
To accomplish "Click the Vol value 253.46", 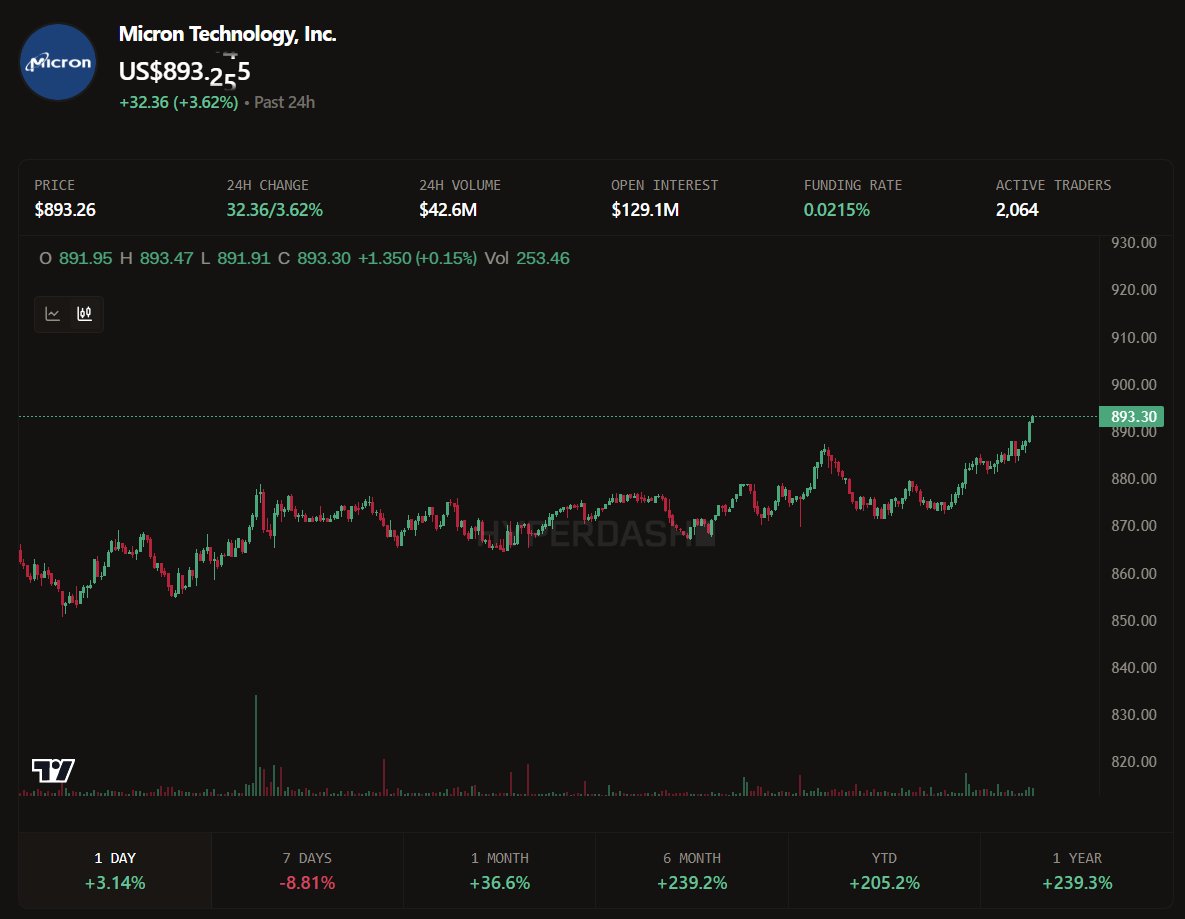I will pyautogui.click(x=543, y=258).
